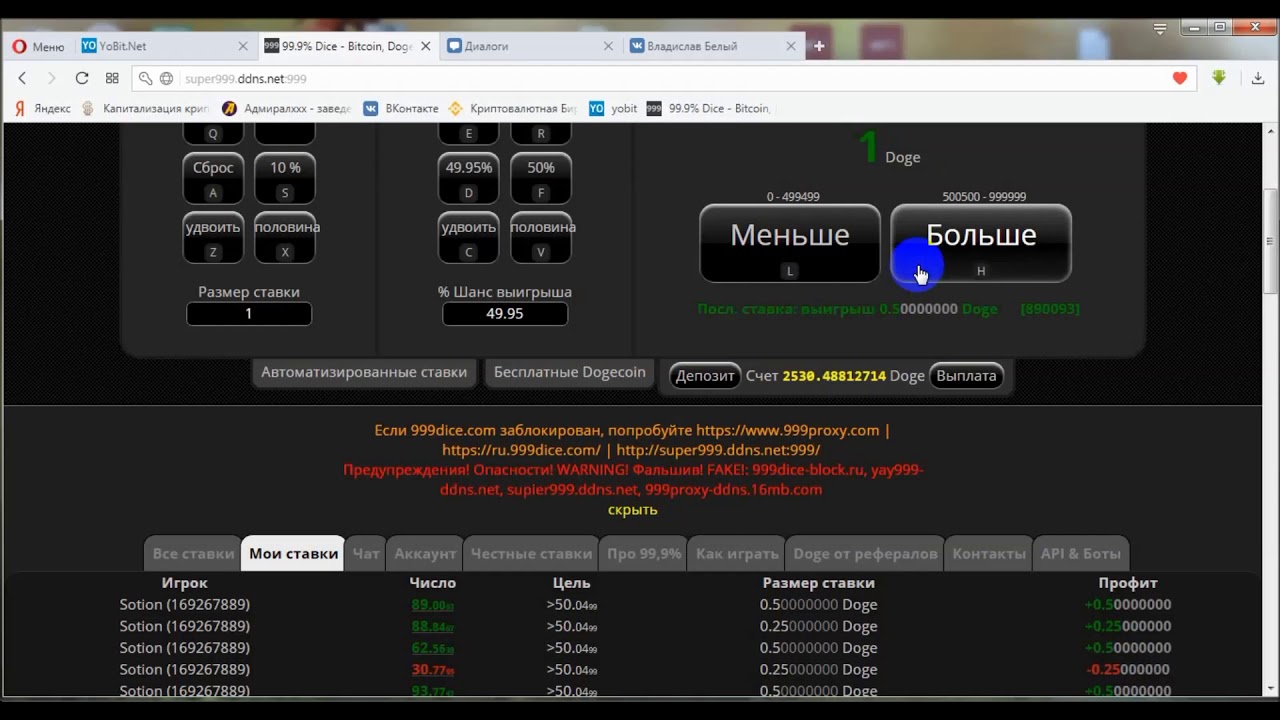Click the Депозит button
Image resolution: width=1280 pixels, height=720 pixels.
(x=705, y=376)
